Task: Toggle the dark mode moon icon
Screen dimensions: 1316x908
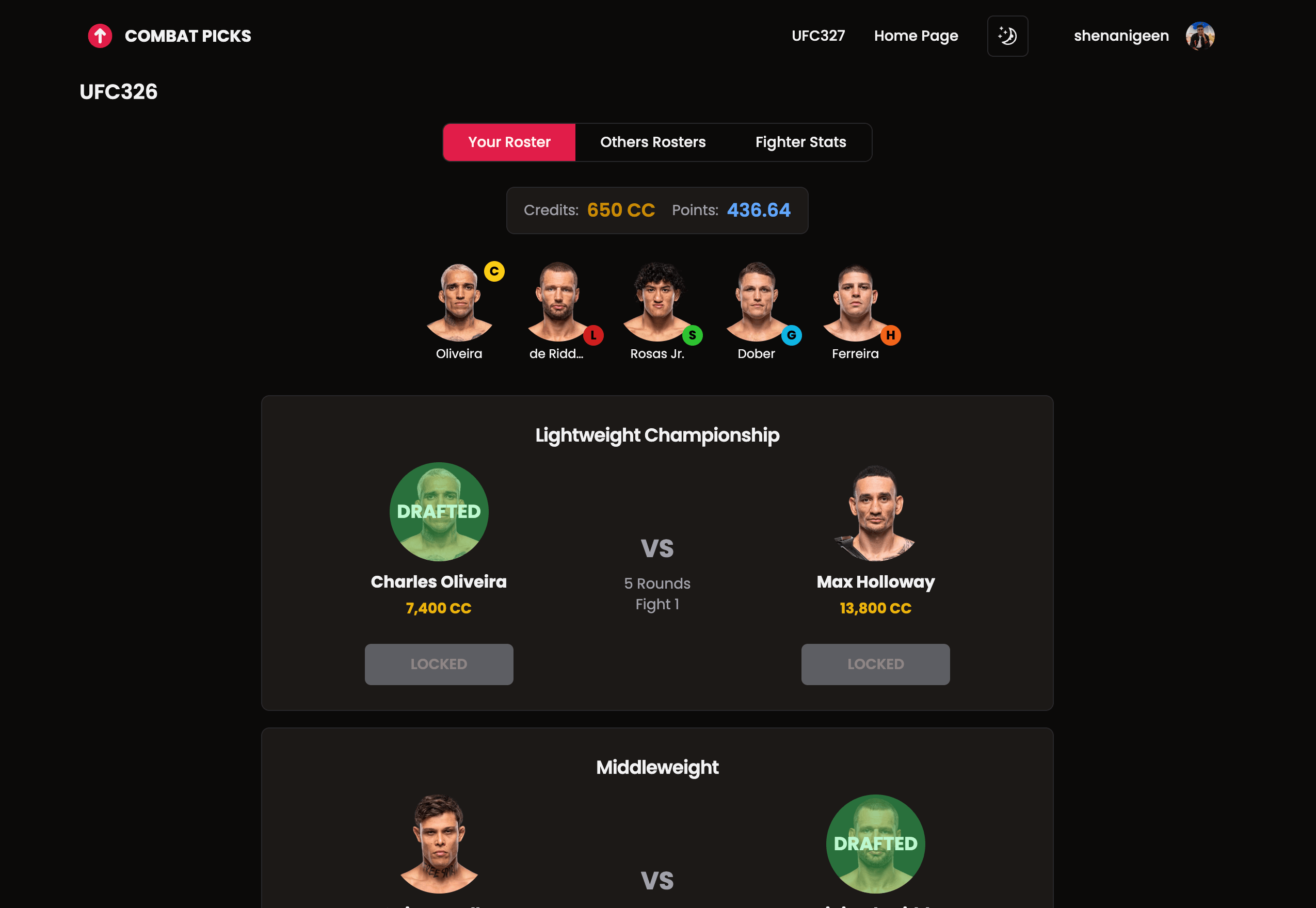Action: [1007, 36]
